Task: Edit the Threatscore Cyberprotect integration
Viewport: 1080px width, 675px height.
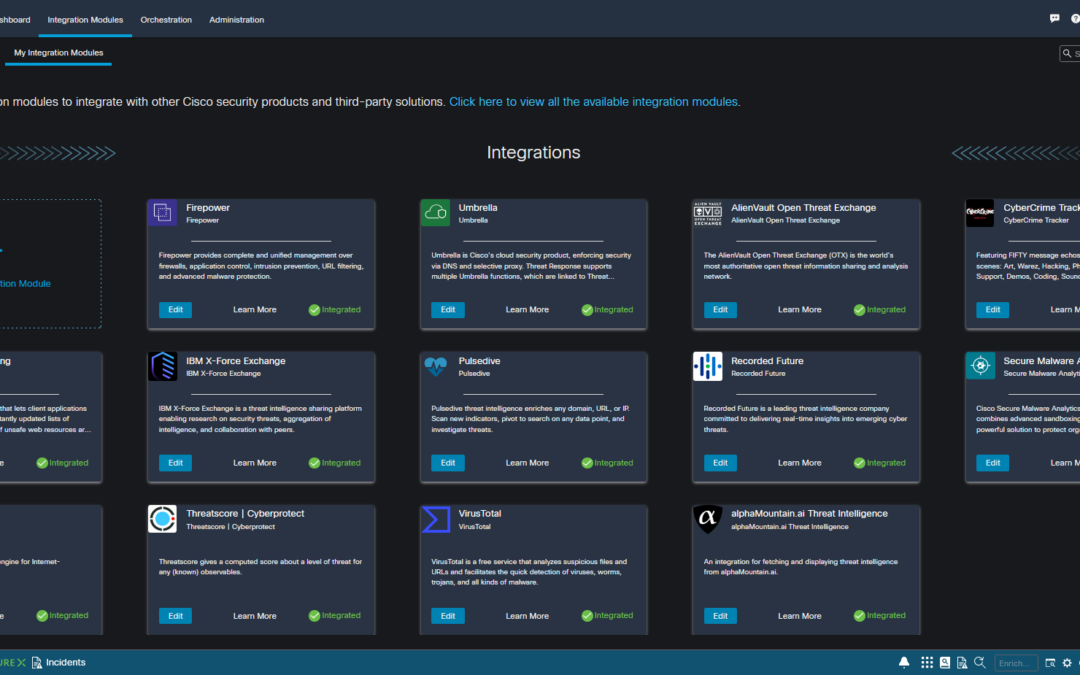Action: coord(175,616)
